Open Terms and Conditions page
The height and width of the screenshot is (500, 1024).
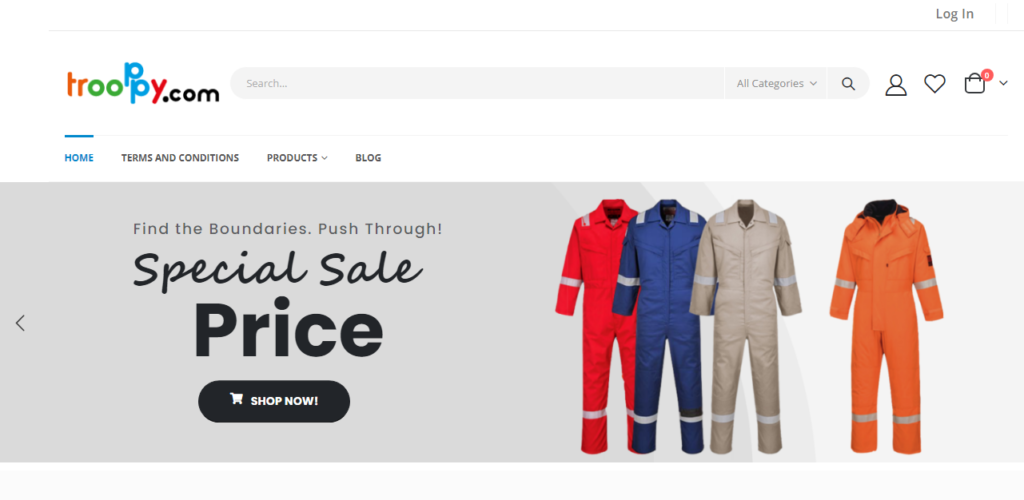(x=180, y=158)
